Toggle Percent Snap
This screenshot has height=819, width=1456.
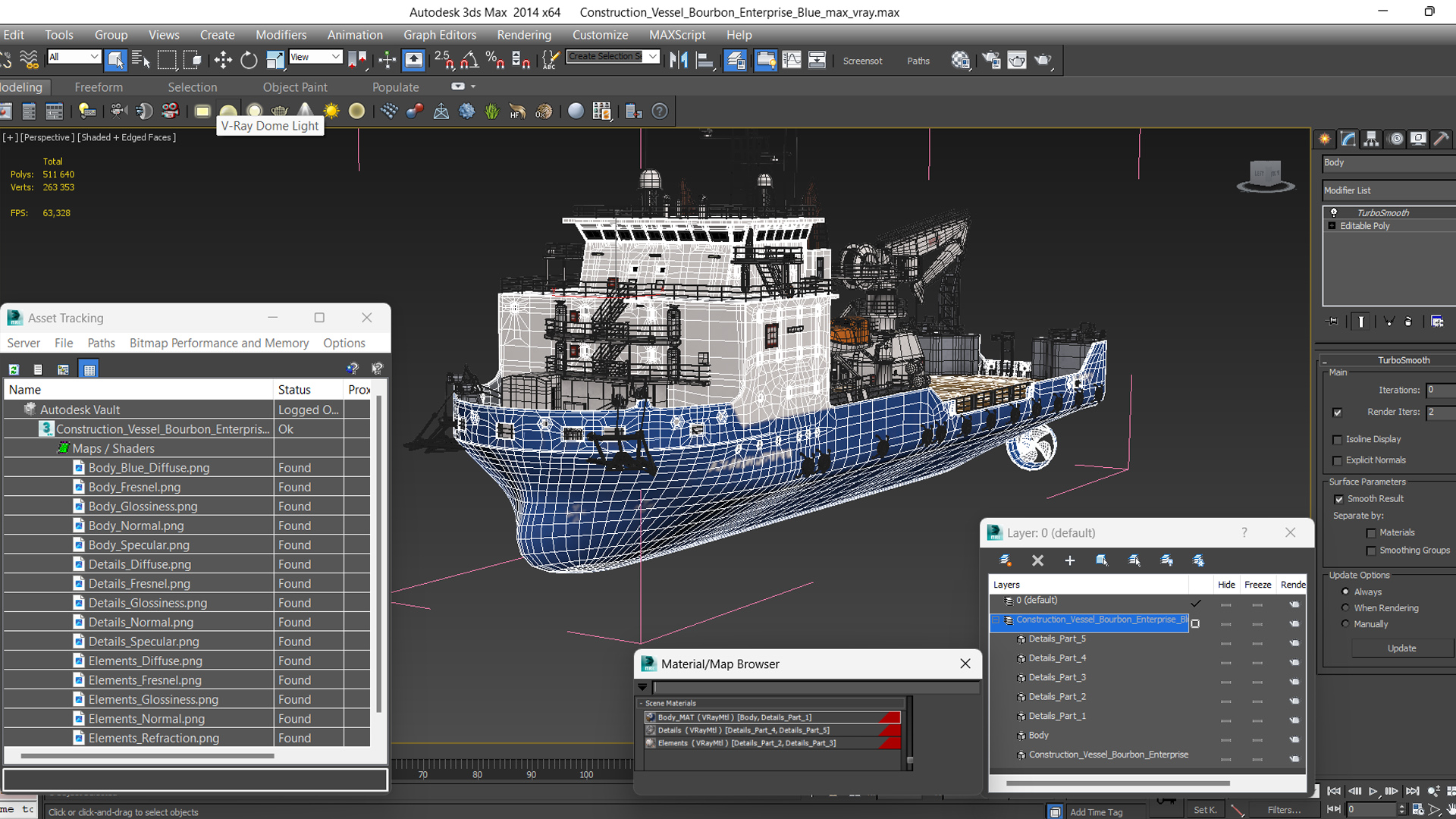(495, 60)
